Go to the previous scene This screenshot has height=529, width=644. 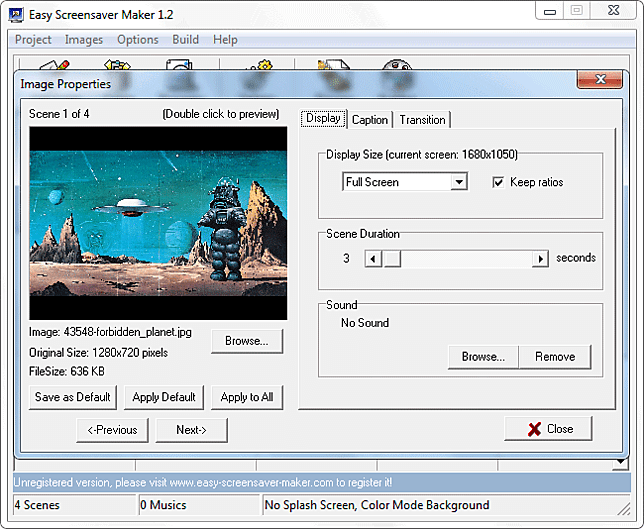pos(112,430)
